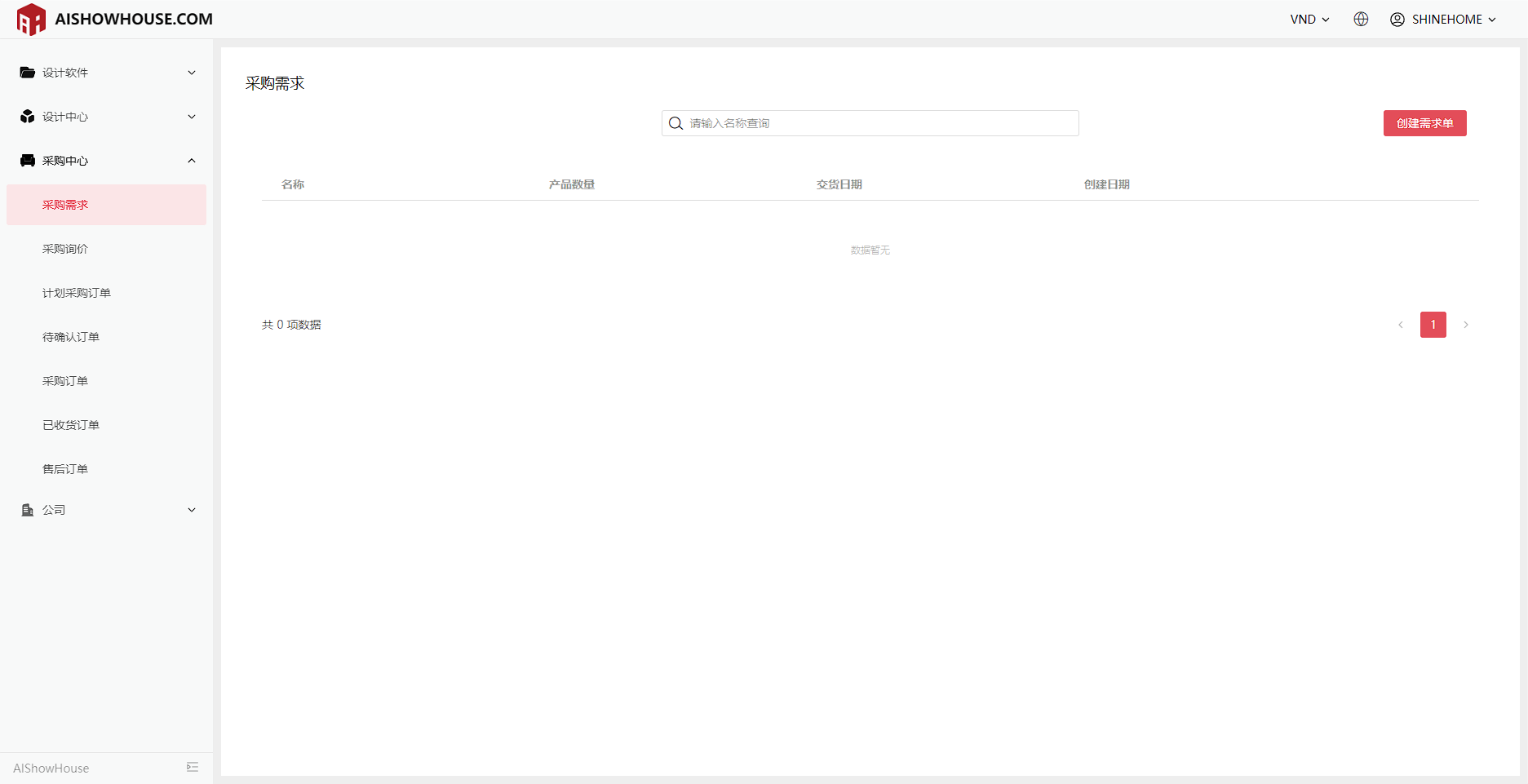
Task: Click the 设计中心 cube icon
Action: (28, 117)
